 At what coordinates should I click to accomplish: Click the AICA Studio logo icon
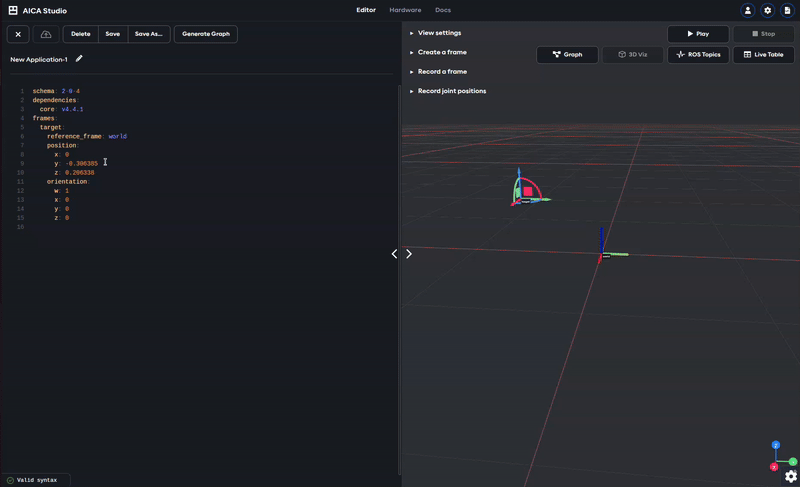(x=13, y=10)
